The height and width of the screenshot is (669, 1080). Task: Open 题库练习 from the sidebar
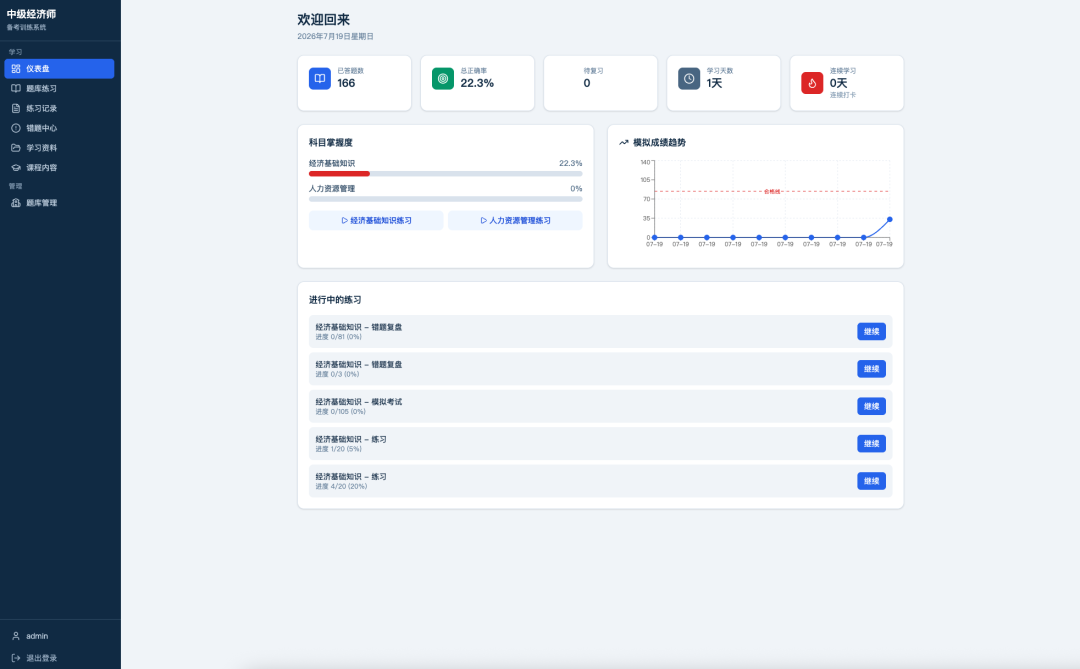(x=59, y=88)
